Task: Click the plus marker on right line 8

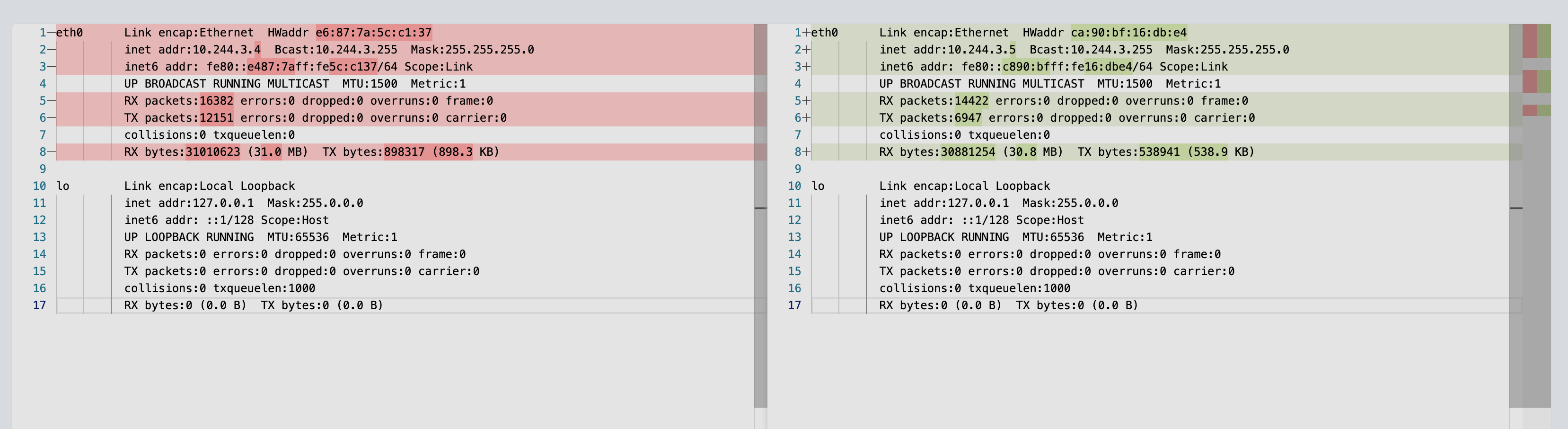Action: 806,152
